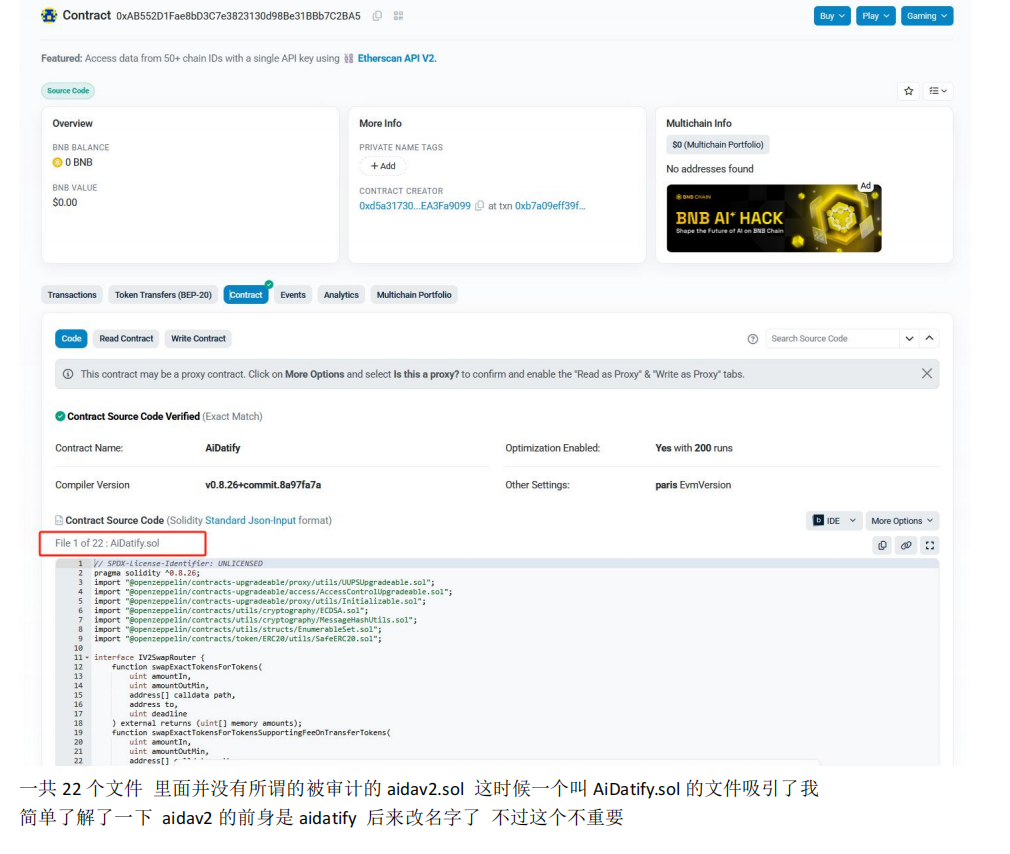The image size is (1010, 854).
Task: Open the Buy dropdown menu
Action: point(832,16)
